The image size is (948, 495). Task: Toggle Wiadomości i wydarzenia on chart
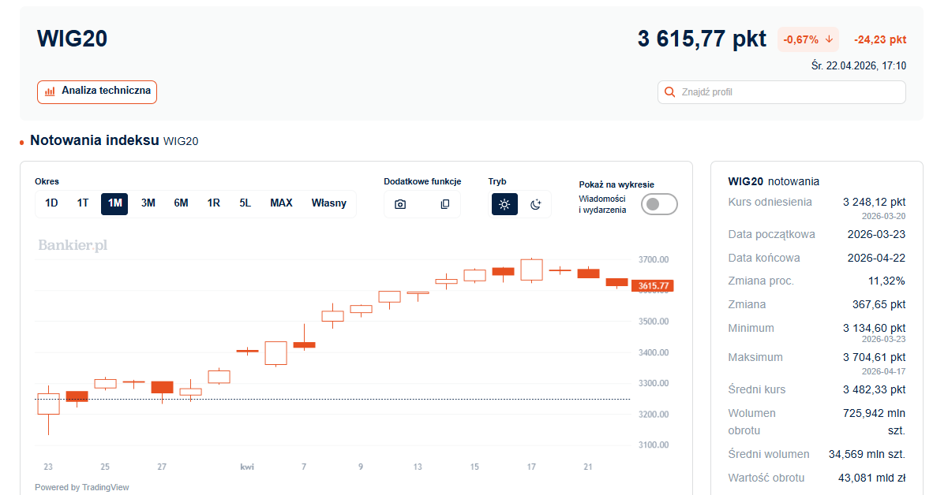(659, 204)
